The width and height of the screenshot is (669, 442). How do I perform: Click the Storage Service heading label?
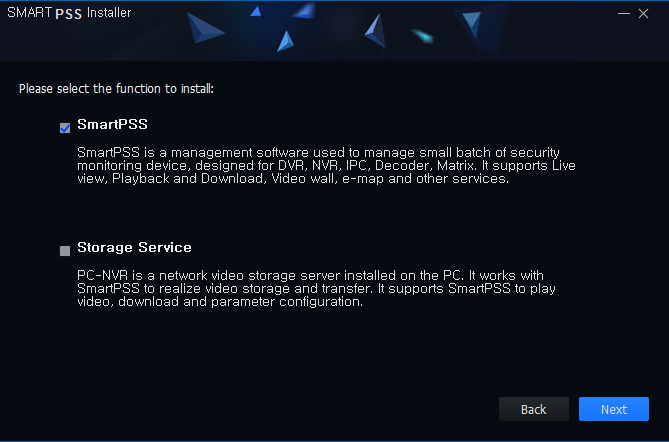[134, 247]
